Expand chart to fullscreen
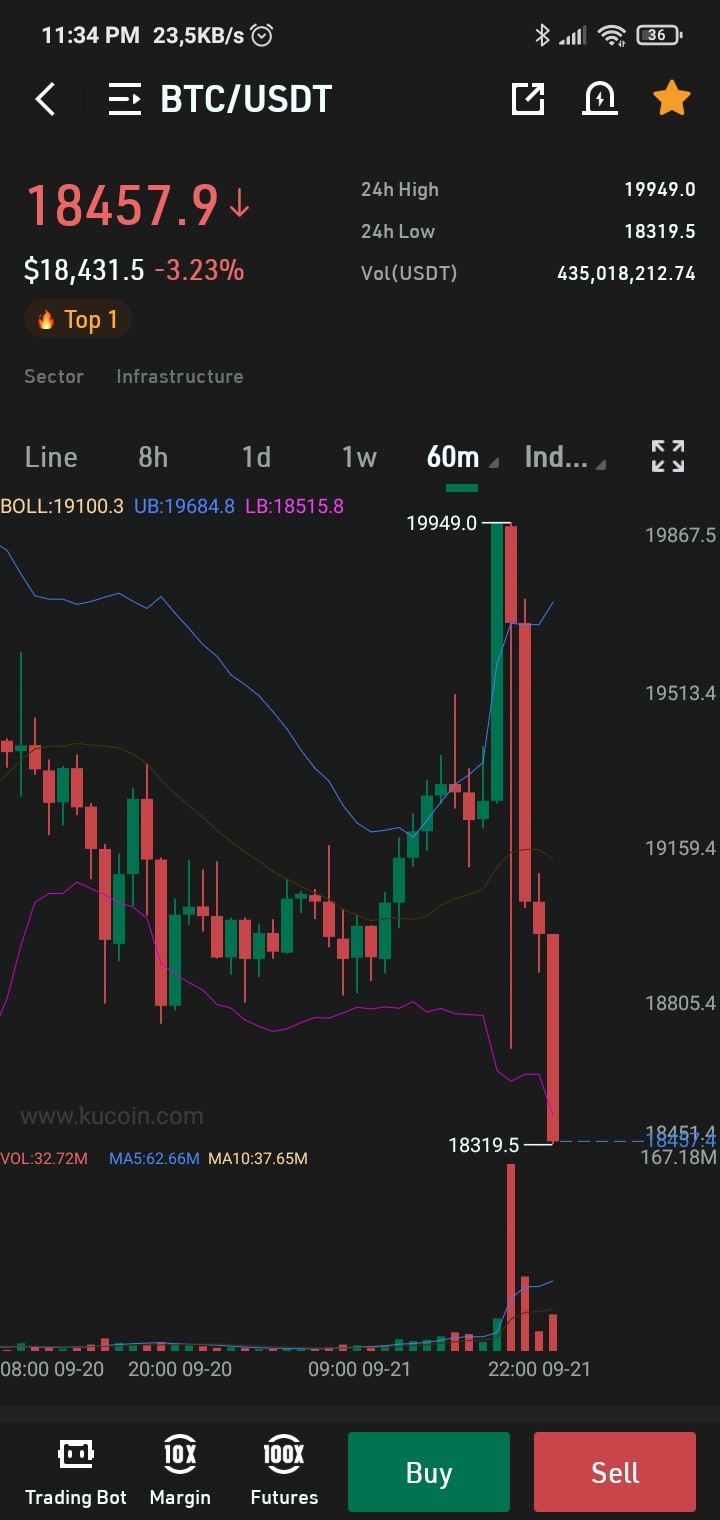The width and height of the screenshot is (720, 1520). 668,456
